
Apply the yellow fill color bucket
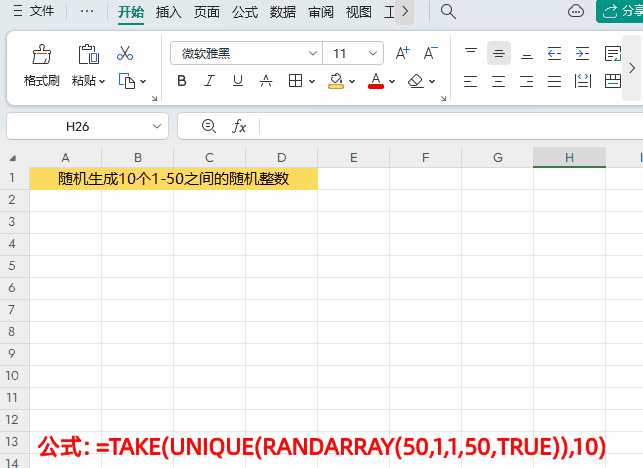(336, 81)
